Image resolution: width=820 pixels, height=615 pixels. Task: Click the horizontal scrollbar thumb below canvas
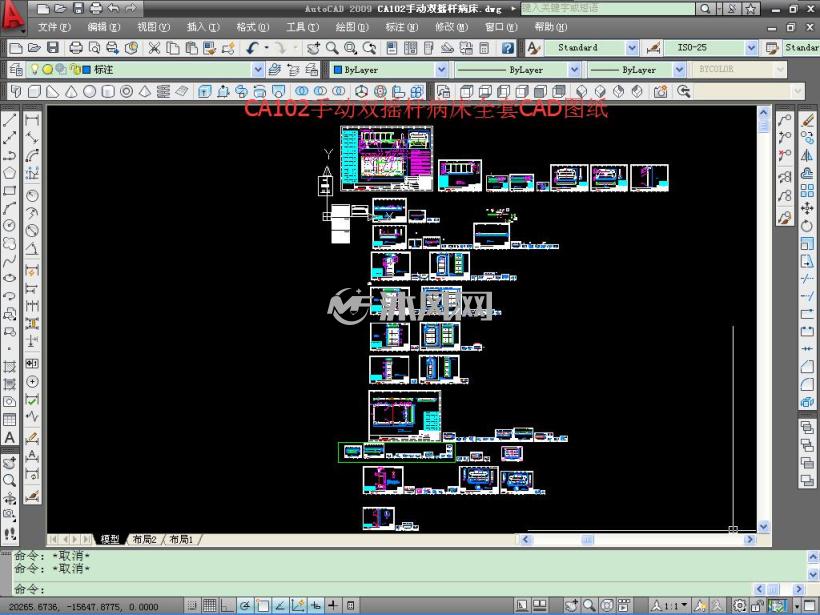click(588, 539)
